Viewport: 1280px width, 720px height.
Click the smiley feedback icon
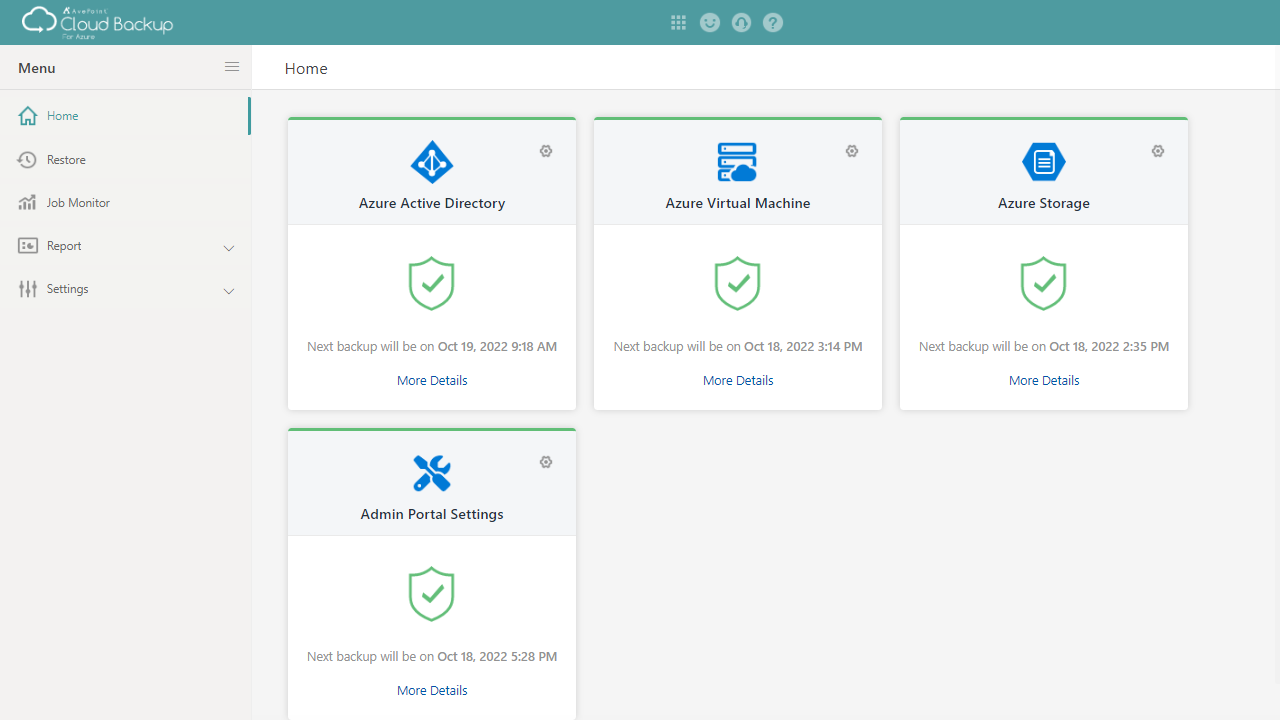pos(710,22)
